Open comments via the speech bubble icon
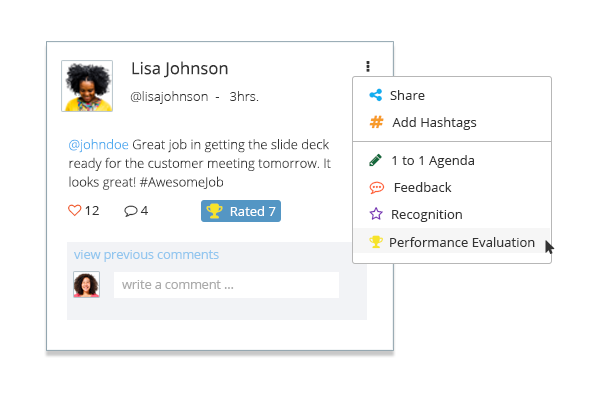Screen dimensions: 600x400 [130, 211]
